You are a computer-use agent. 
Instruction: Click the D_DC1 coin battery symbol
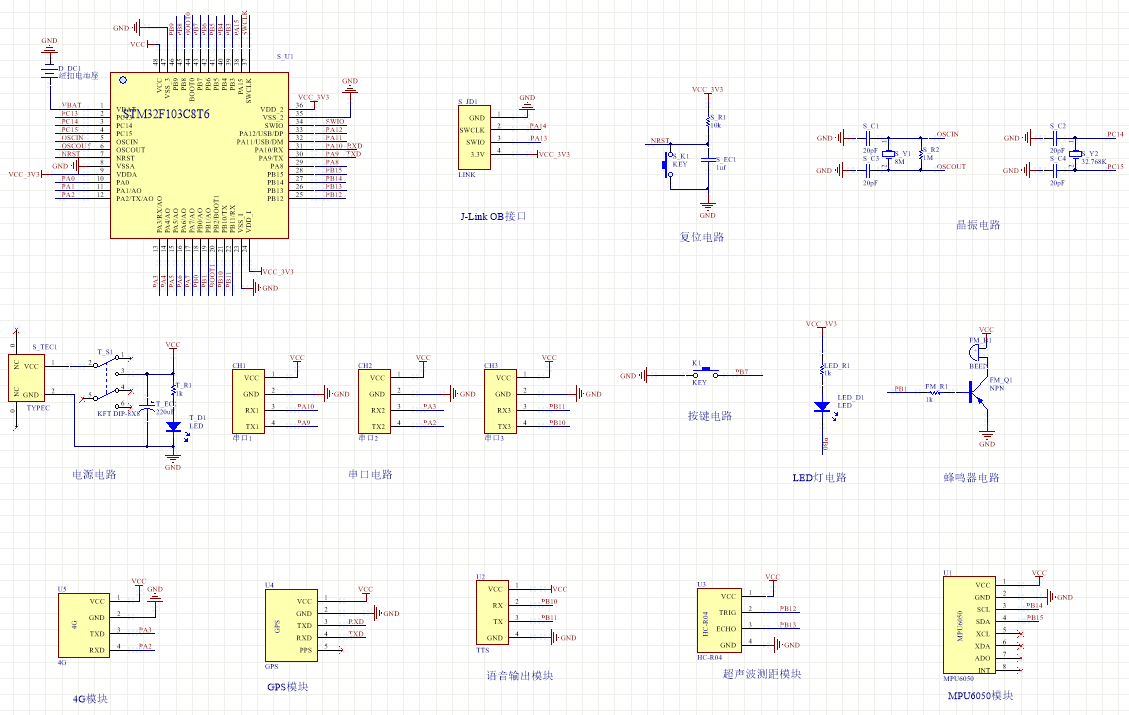(49, 71)
